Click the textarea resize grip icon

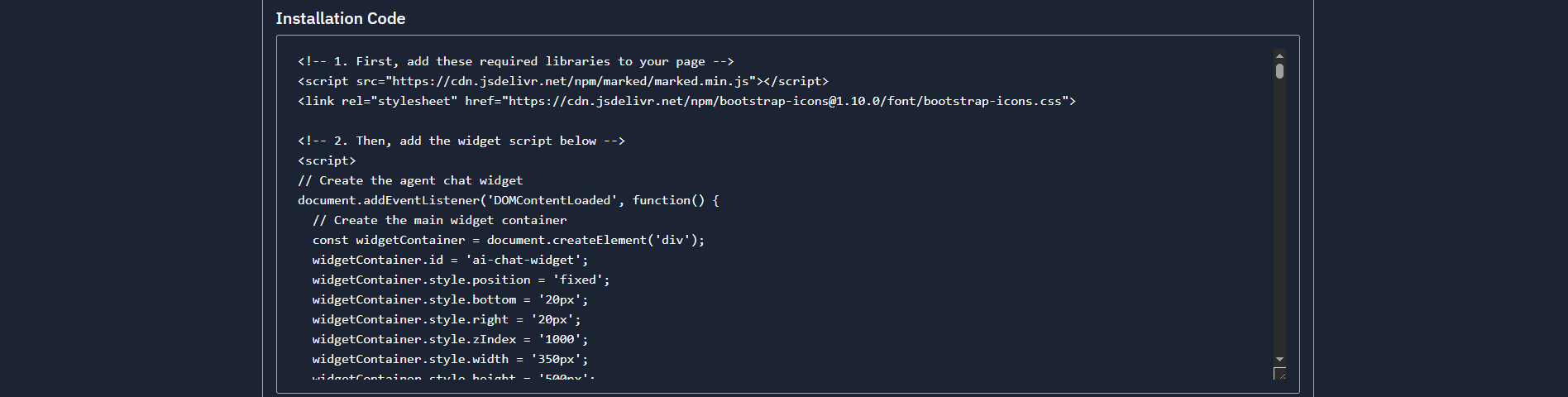pos(1279,373)
